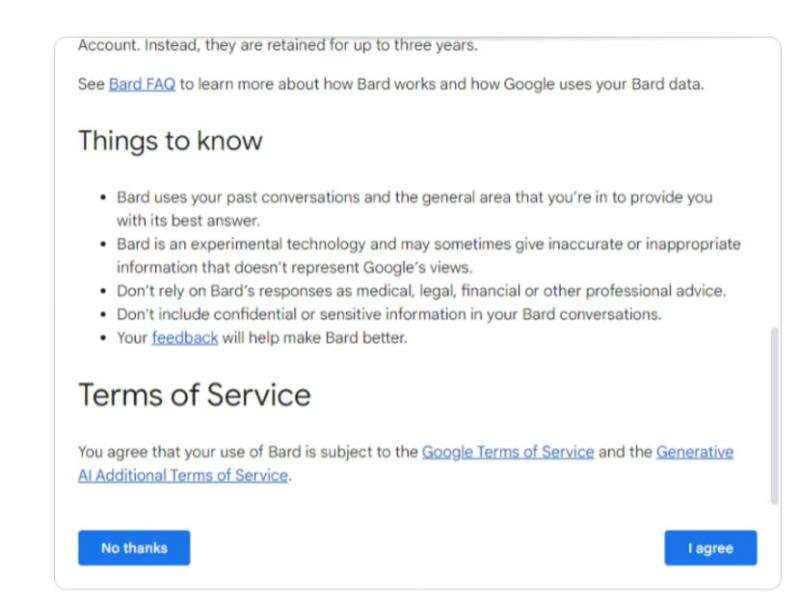
Task: Click text 'with its best answer'
Action: click(x=188, y=220)
